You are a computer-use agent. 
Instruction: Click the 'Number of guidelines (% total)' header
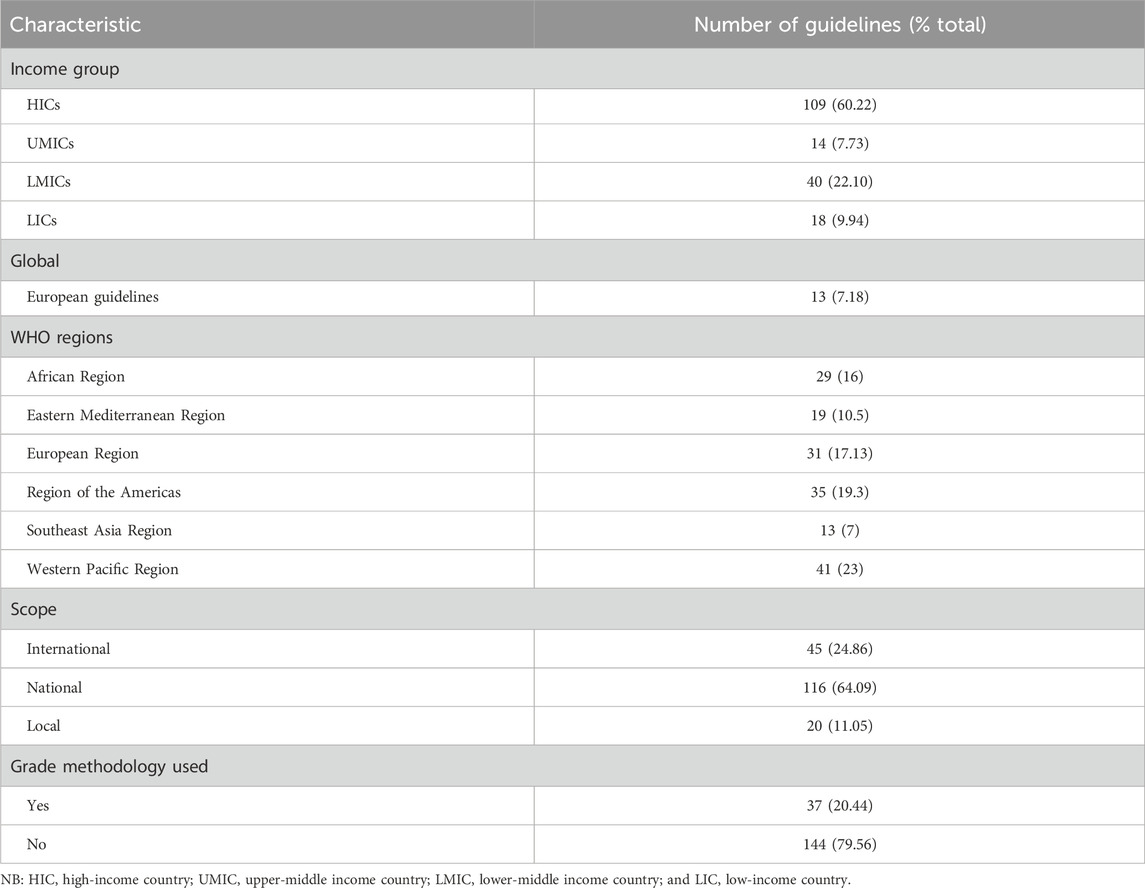click(840, 24)
